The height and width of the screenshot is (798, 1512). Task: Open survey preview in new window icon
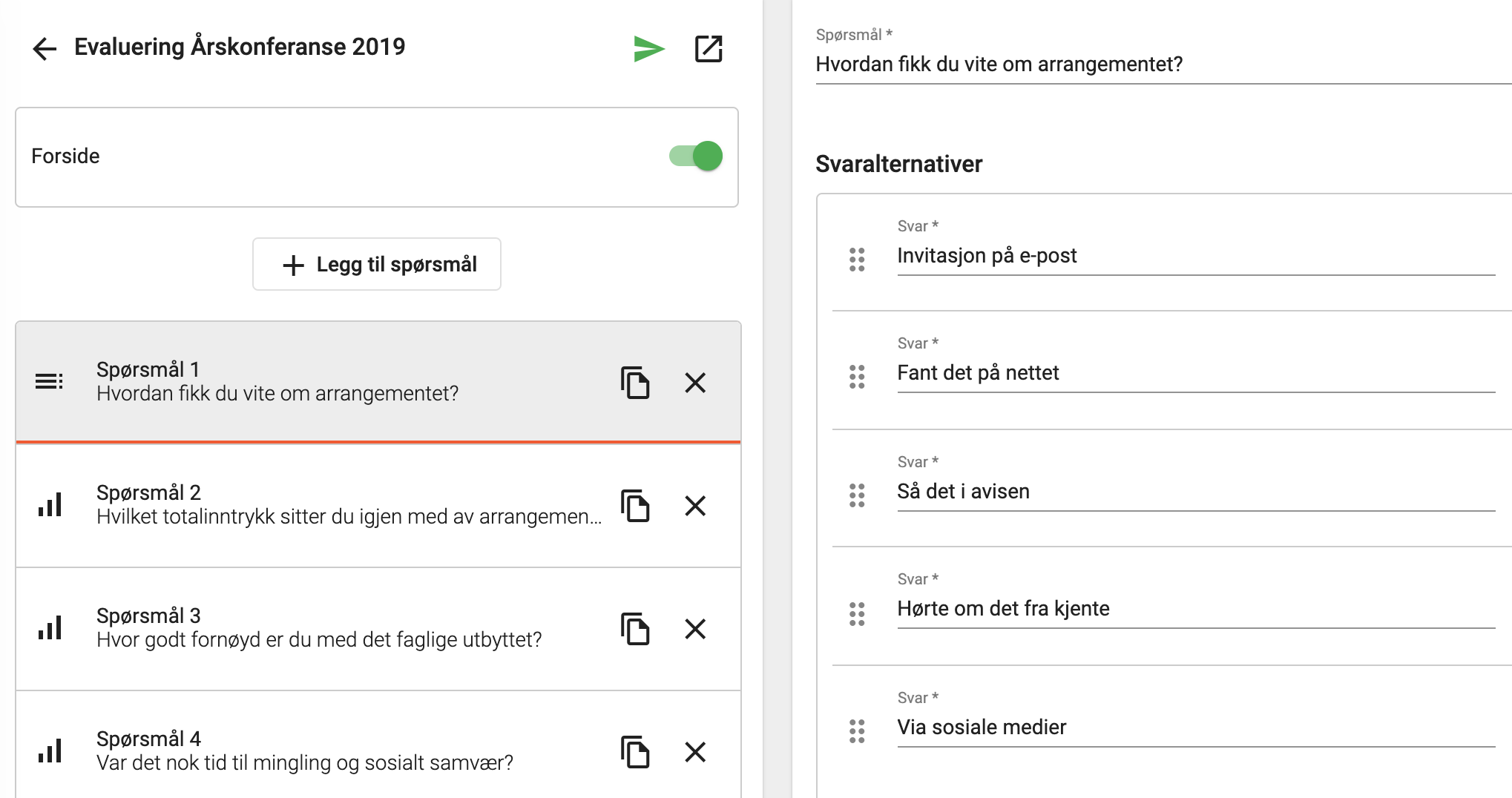(x=709, y=49)
